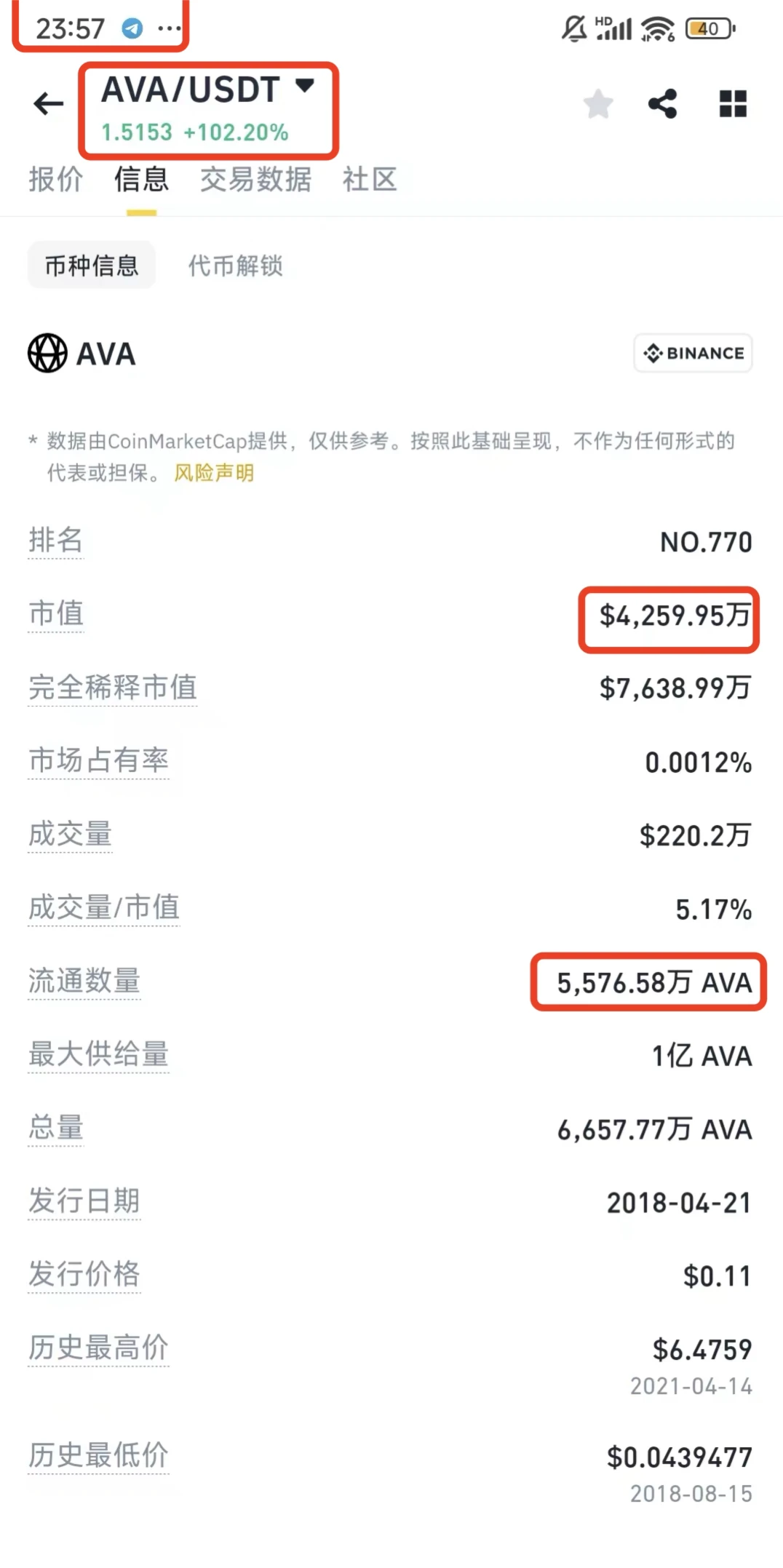
Task: Open the 风险声明 link
Action: (x=212, y=474)
